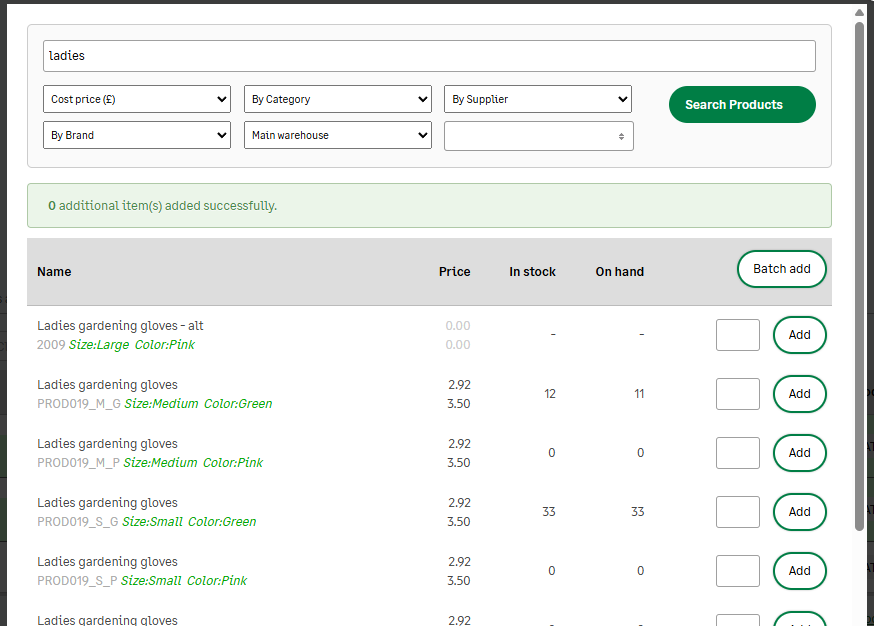
Task: Click the In stock column header
Action: [532, 272]
